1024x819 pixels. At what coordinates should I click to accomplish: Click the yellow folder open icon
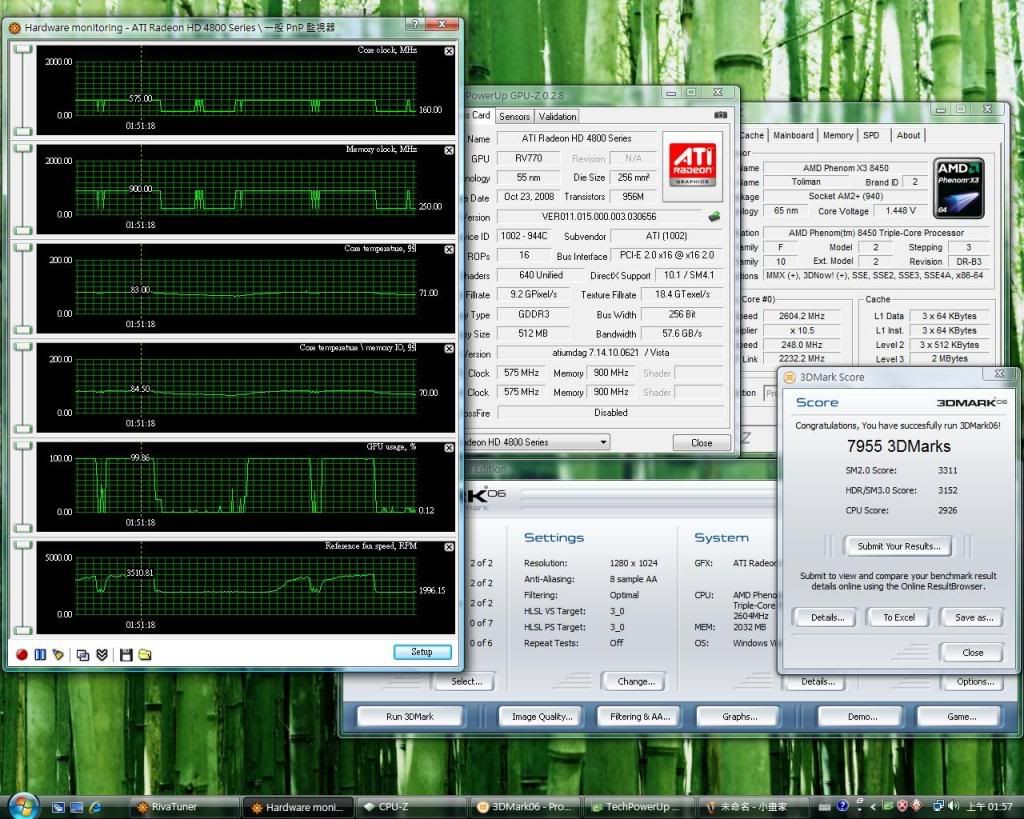[x=145, y=654]
